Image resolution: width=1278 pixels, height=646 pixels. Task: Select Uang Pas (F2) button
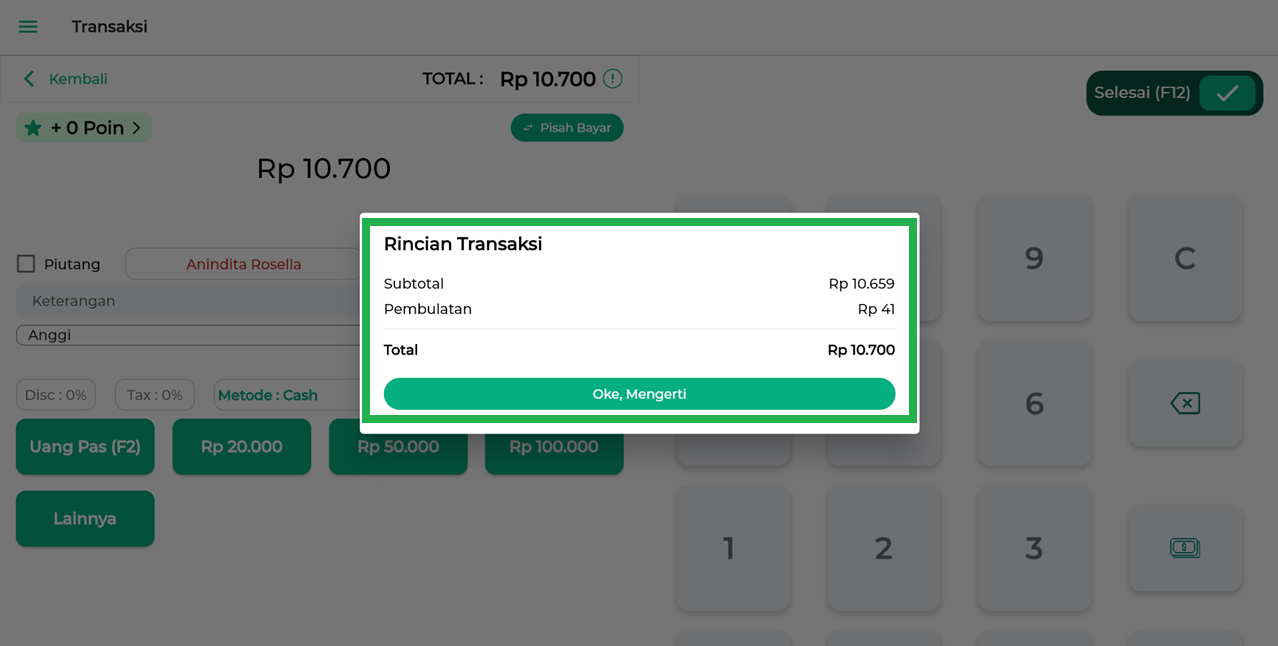tap(85, 447)
